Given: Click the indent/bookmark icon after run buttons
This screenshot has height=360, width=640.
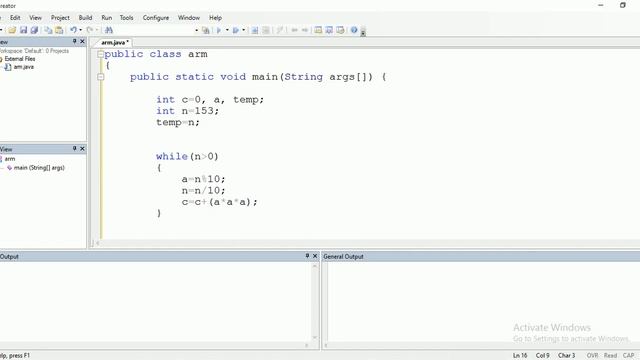Looking at the screenshot, I should coord(255,30).
